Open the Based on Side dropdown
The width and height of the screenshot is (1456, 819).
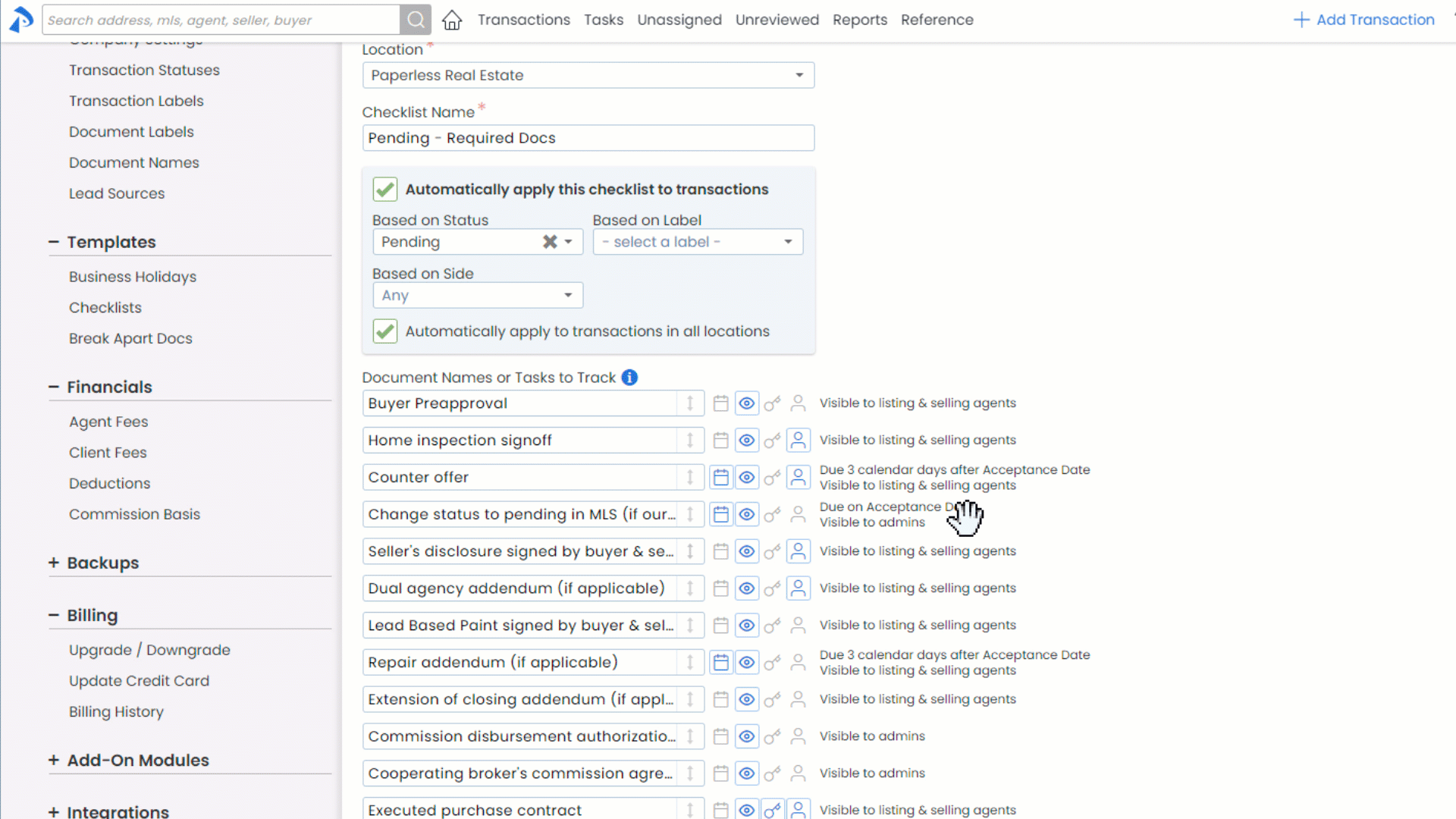tap(477, 295)
